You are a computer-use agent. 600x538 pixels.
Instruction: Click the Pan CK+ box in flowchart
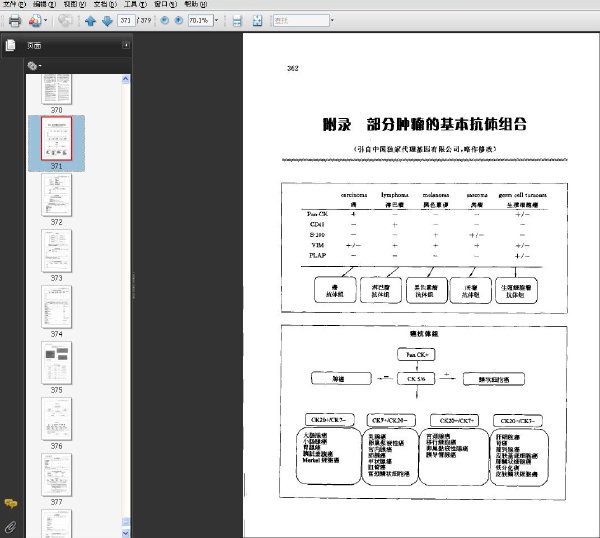416,355
